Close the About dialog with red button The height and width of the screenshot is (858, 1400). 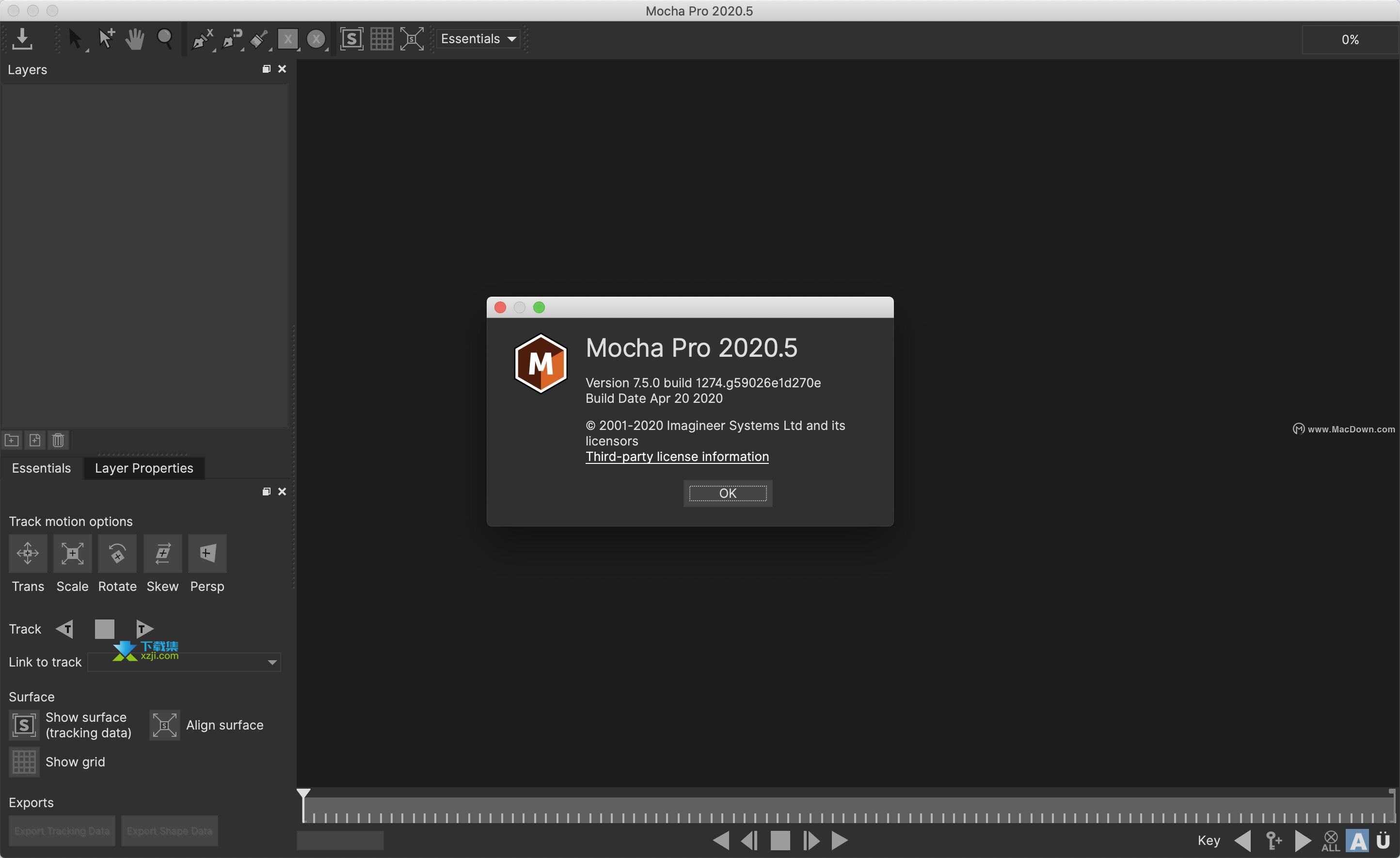pyautogui.click(x=501, y=307)
